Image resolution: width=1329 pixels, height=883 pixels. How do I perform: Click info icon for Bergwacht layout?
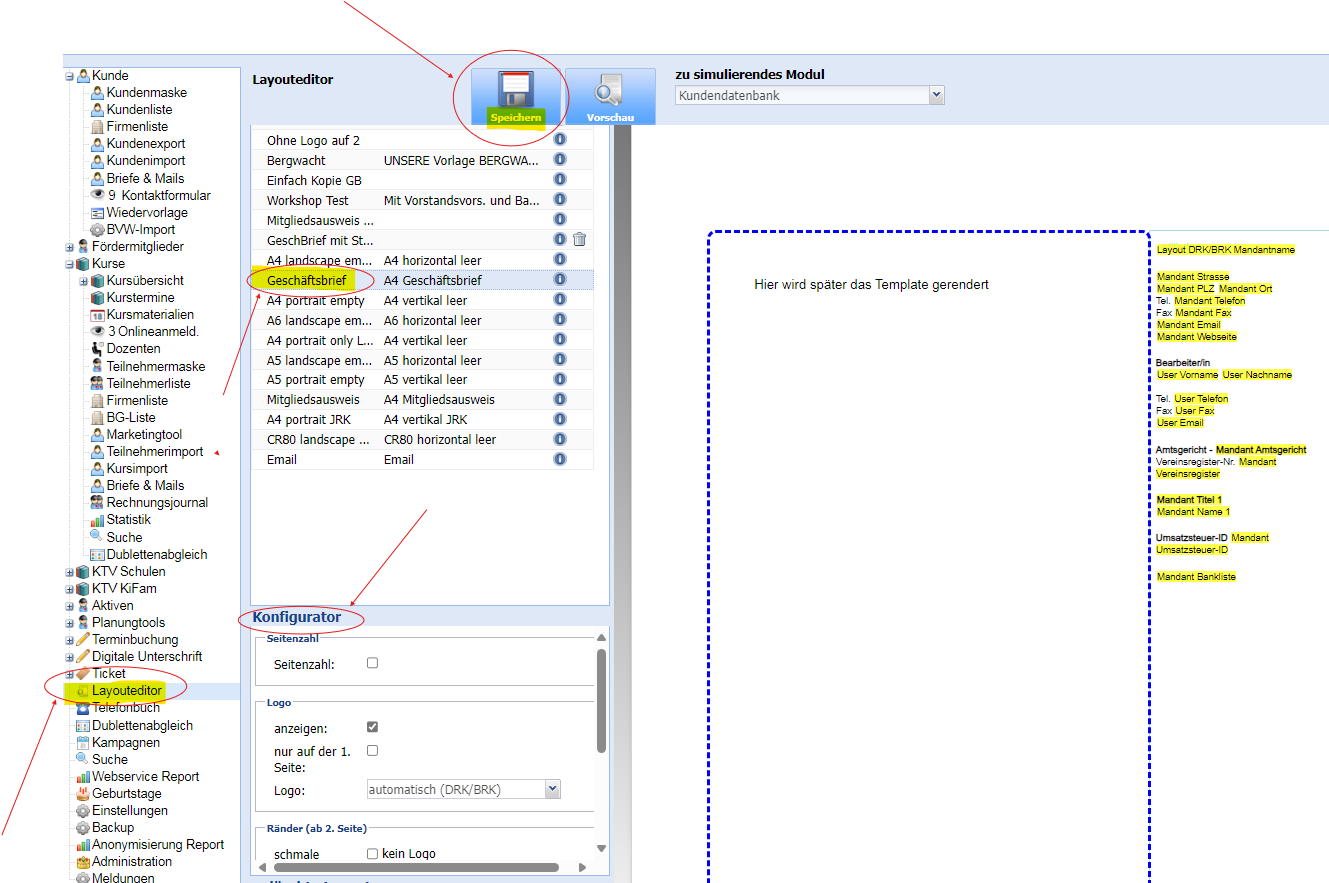point(560,160)
